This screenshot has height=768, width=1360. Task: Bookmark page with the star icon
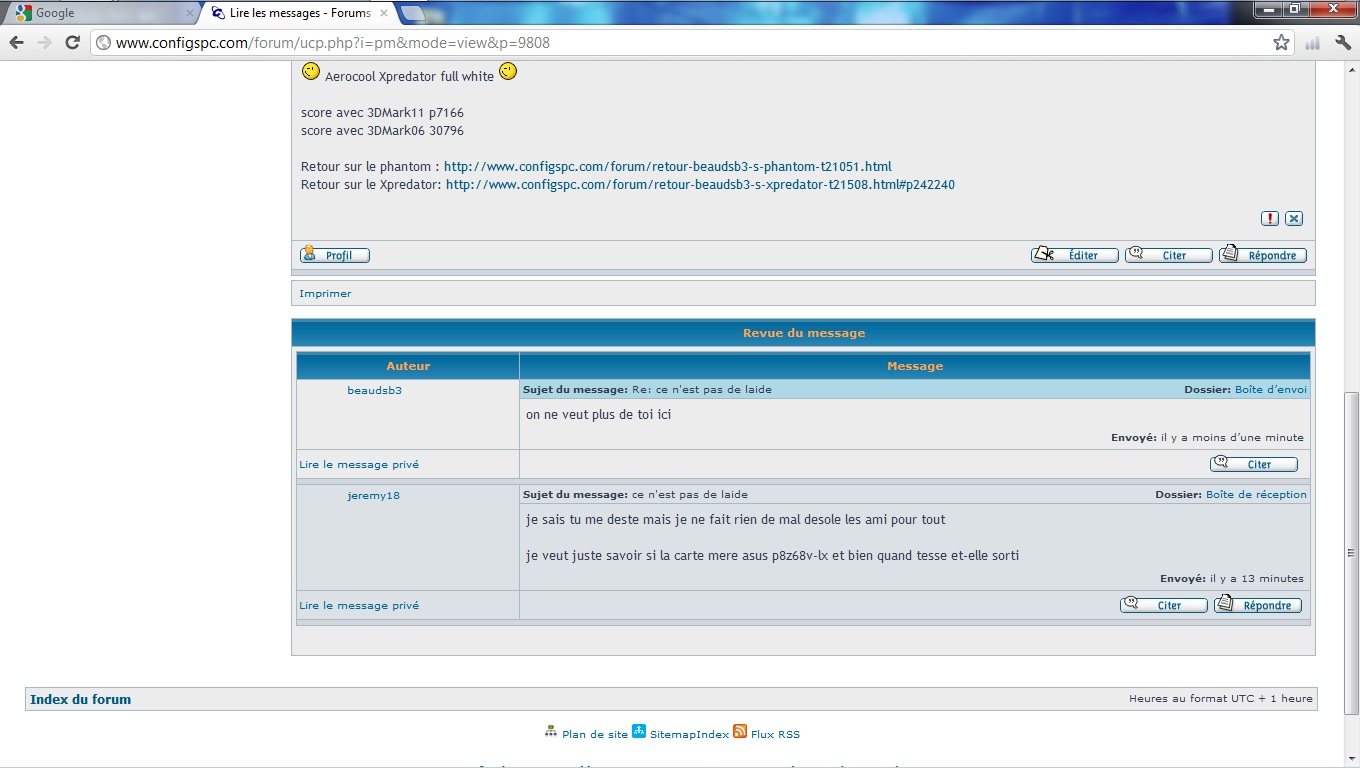(1281, 42)
